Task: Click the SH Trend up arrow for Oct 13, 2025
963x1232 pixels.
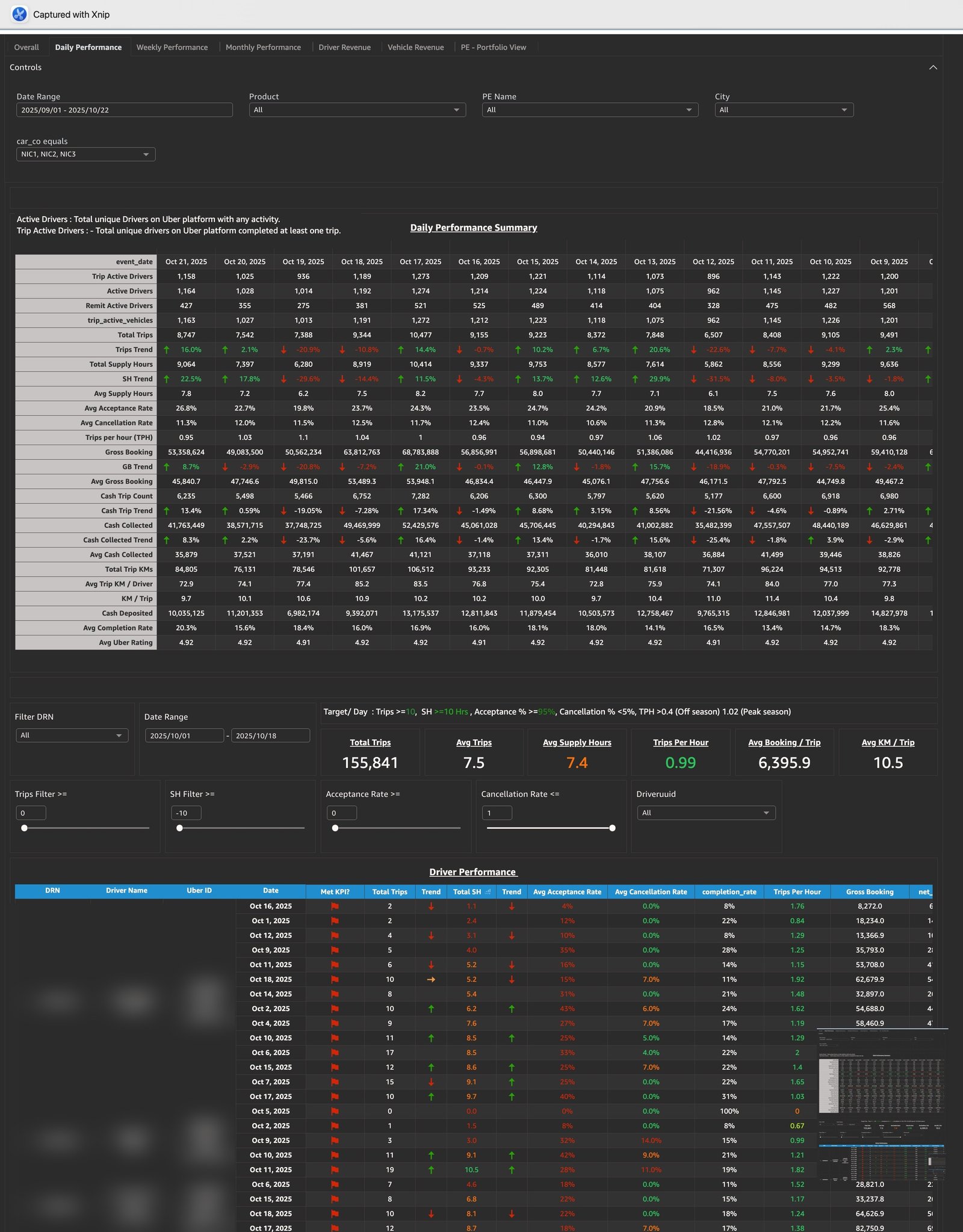Action: click(x=635, y=379)
